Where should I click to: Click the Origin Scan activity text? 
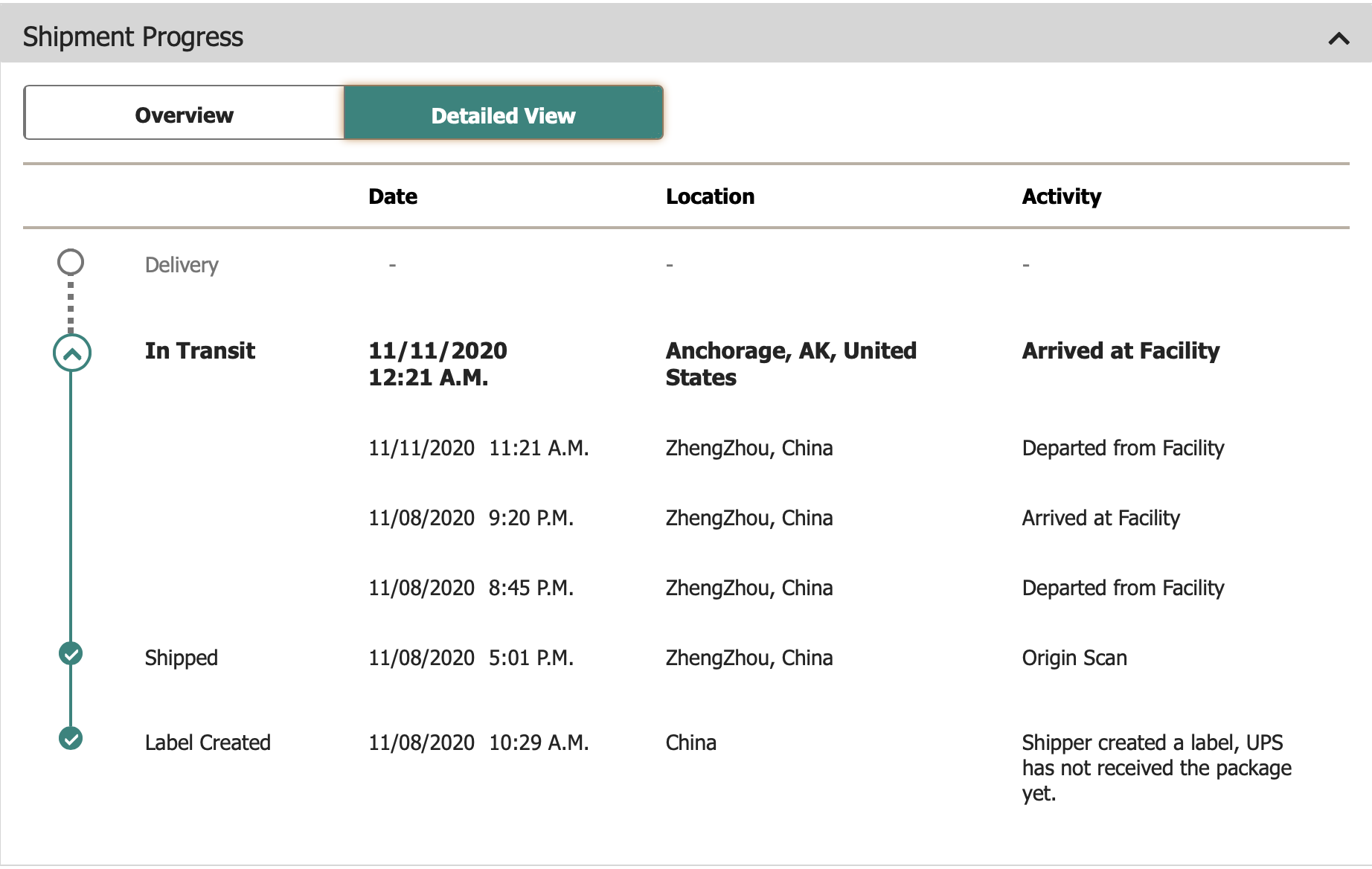(1074, 658)
